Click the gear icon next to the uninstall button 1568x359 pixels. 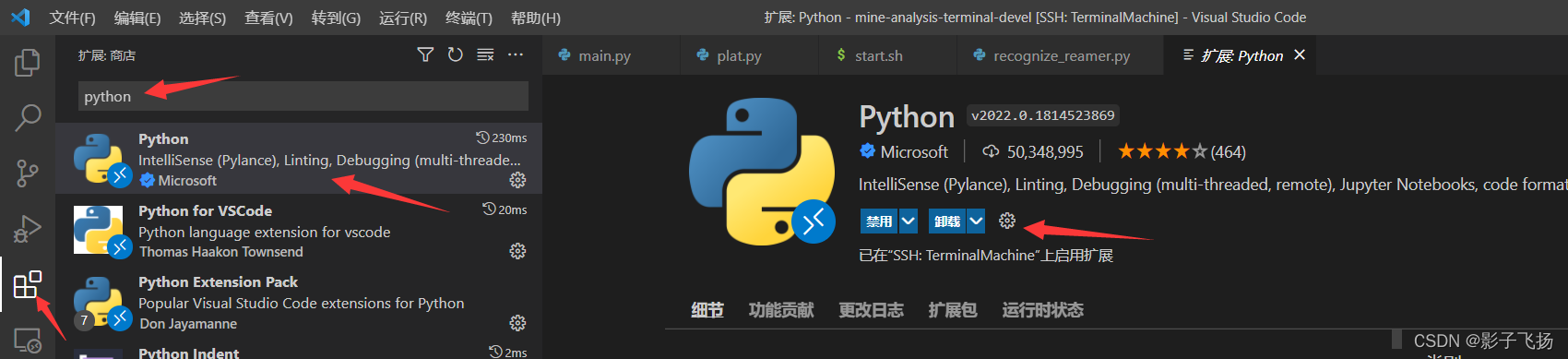pyautogui.click(x=1007, y=221)
